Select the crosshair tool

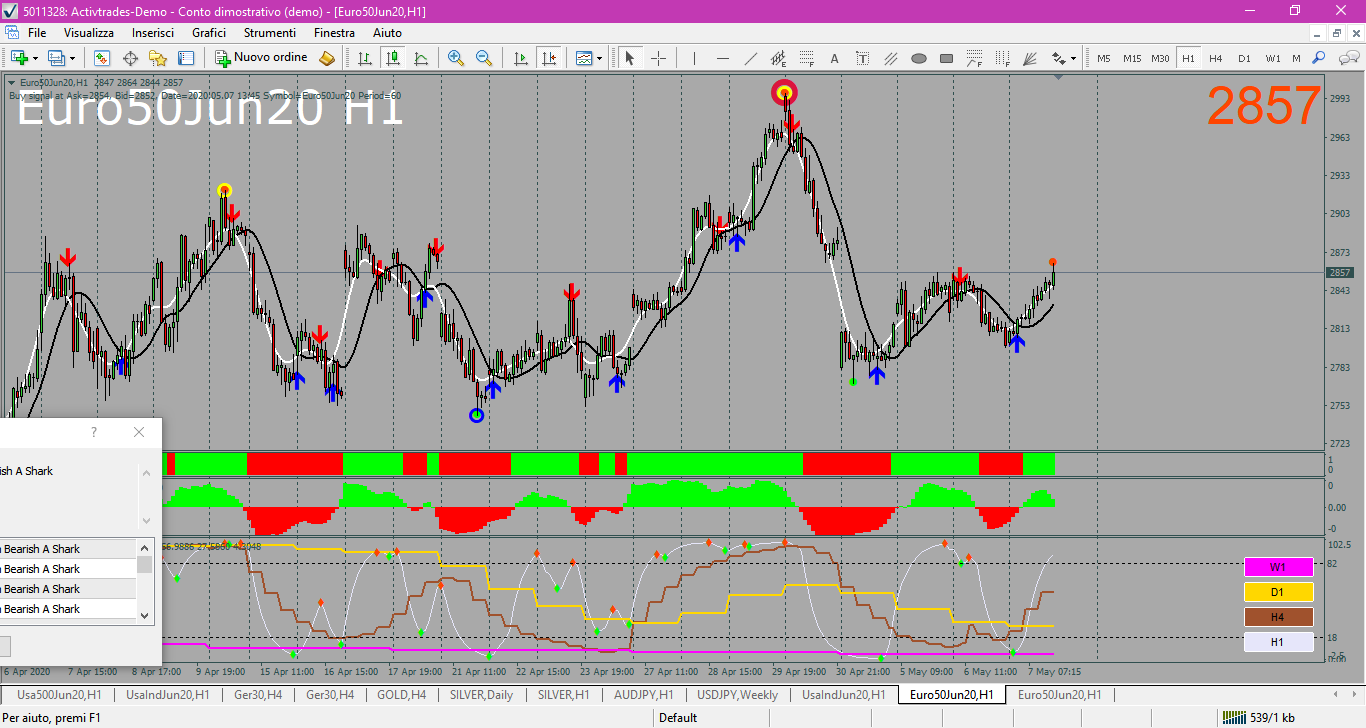(x=658, y=58)
